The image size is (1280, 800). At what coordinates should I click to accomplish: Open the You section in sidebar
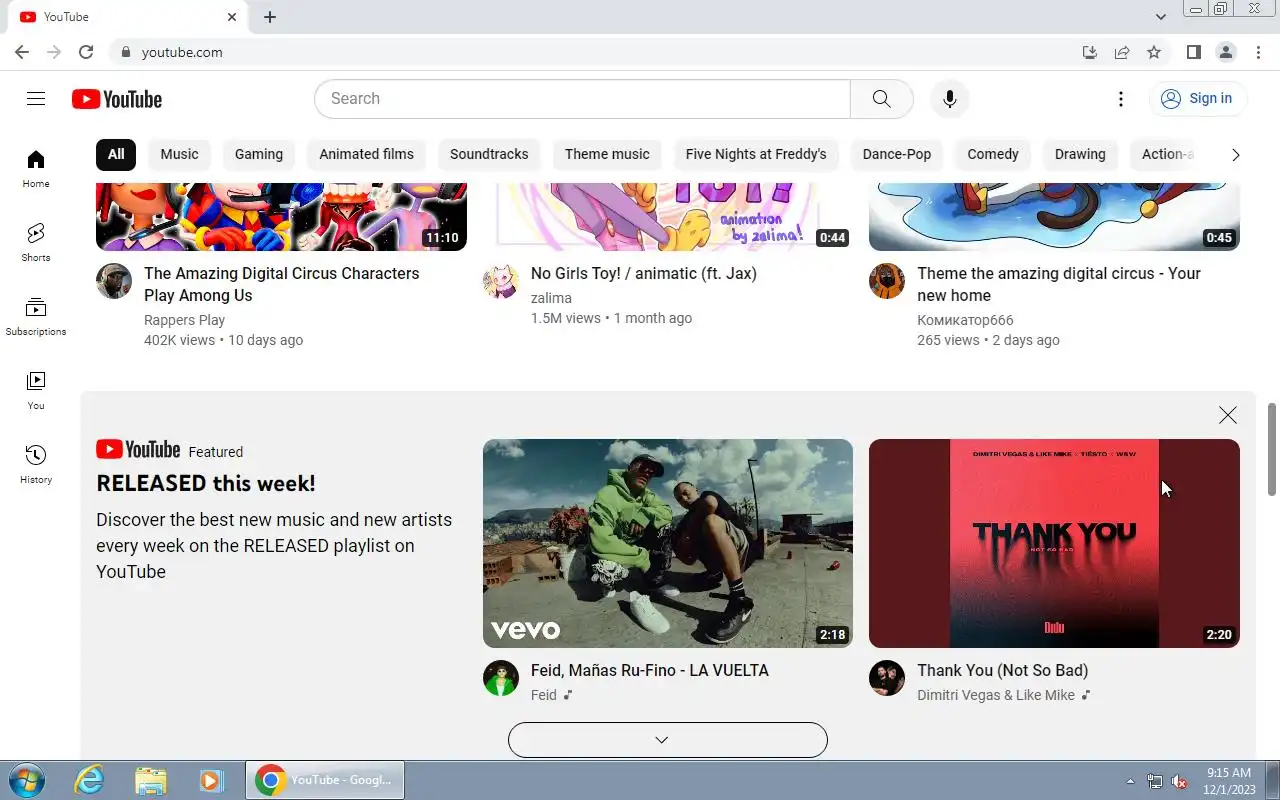36,391
